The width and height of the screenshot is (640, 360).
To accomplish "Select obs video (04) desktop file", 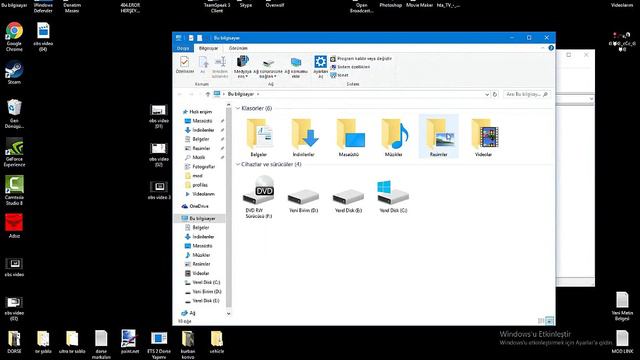I will (43, 37).
